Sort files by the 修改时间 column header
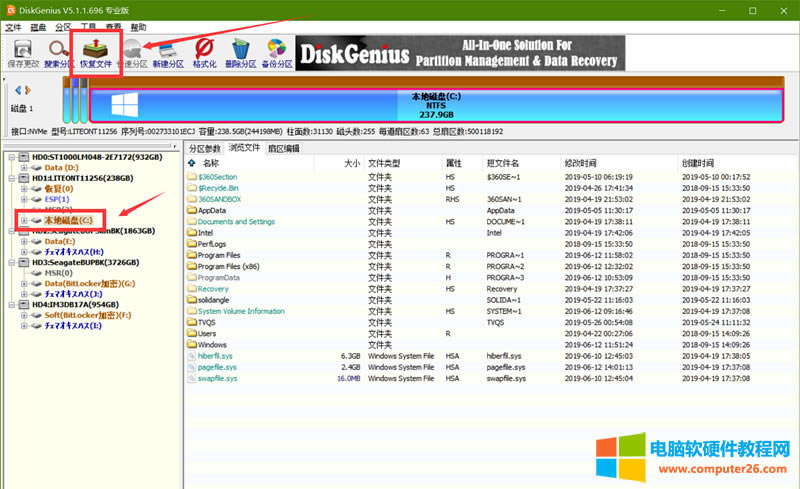The image size is (800, 489). point(580,163)
